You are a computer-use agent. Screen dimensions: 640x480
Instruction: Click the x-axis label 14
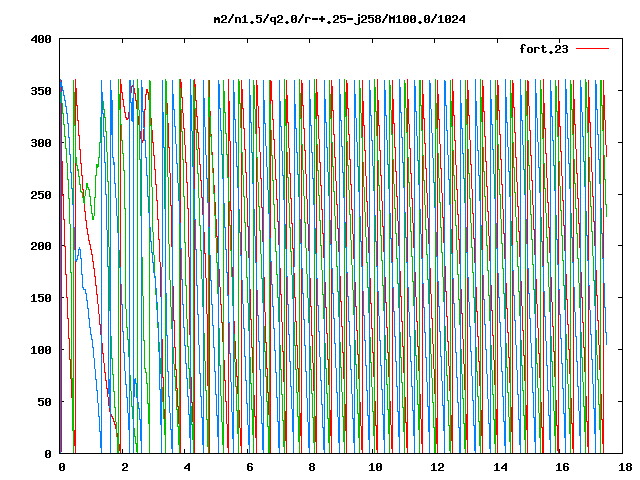pos(500,467)
